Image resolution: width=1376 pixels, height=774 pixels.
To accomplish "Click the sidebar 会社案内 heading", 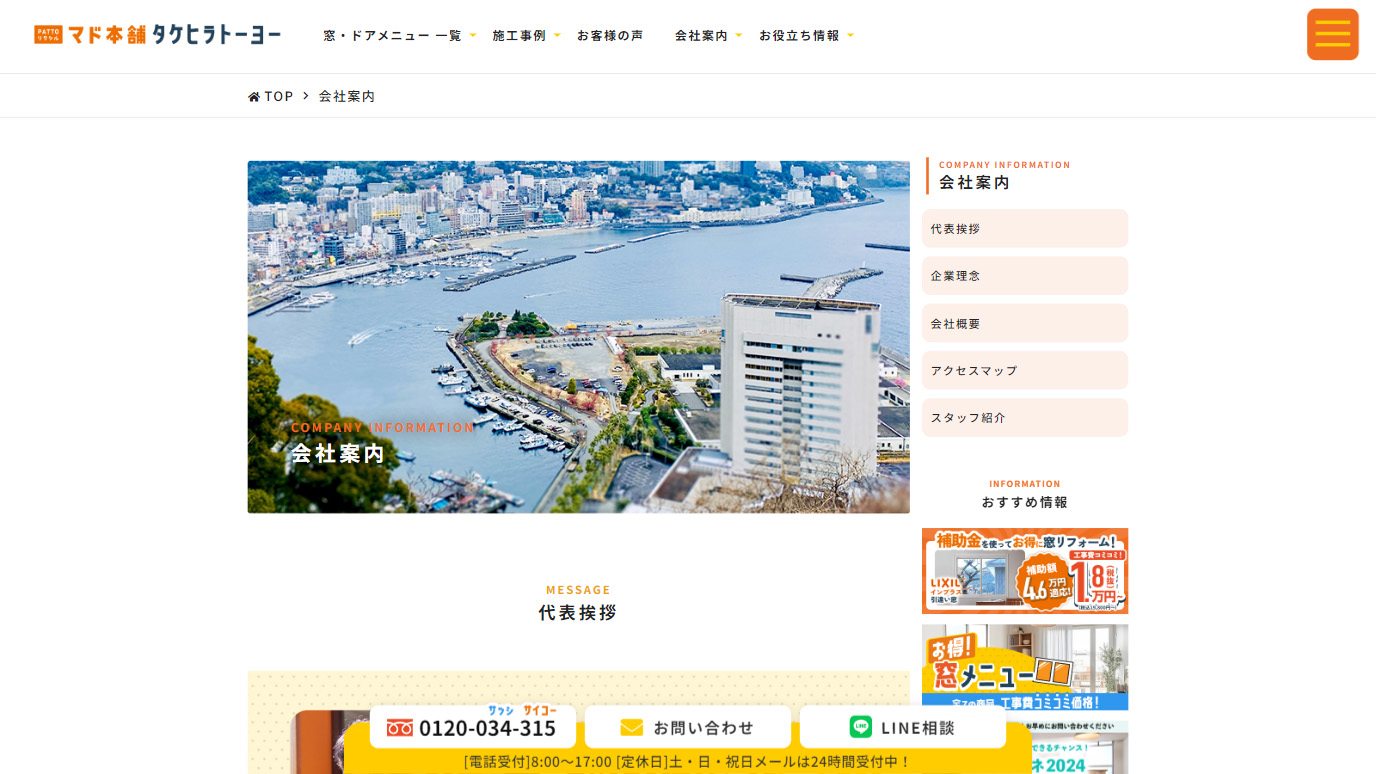I will pyautogui.click(x=974, y=182).
